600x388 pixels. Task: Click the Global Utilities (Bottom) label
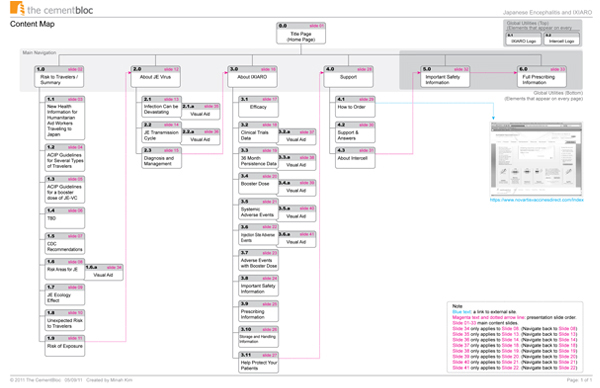(x=558, y=93)
